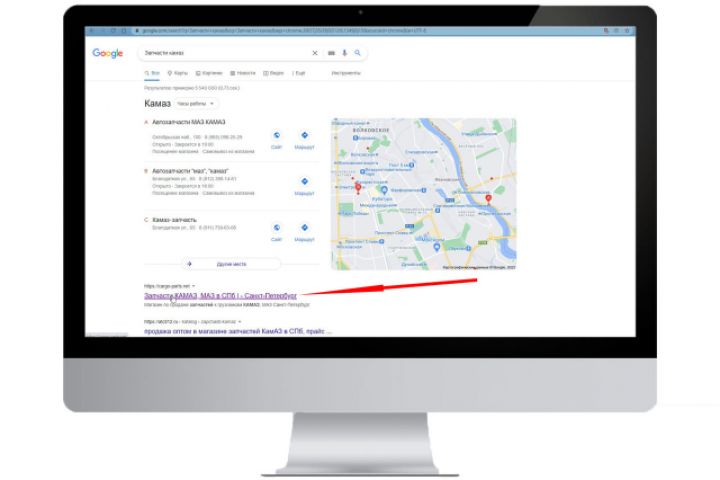
Task: Switch to the Картинки tab
Action: [209, 73]
